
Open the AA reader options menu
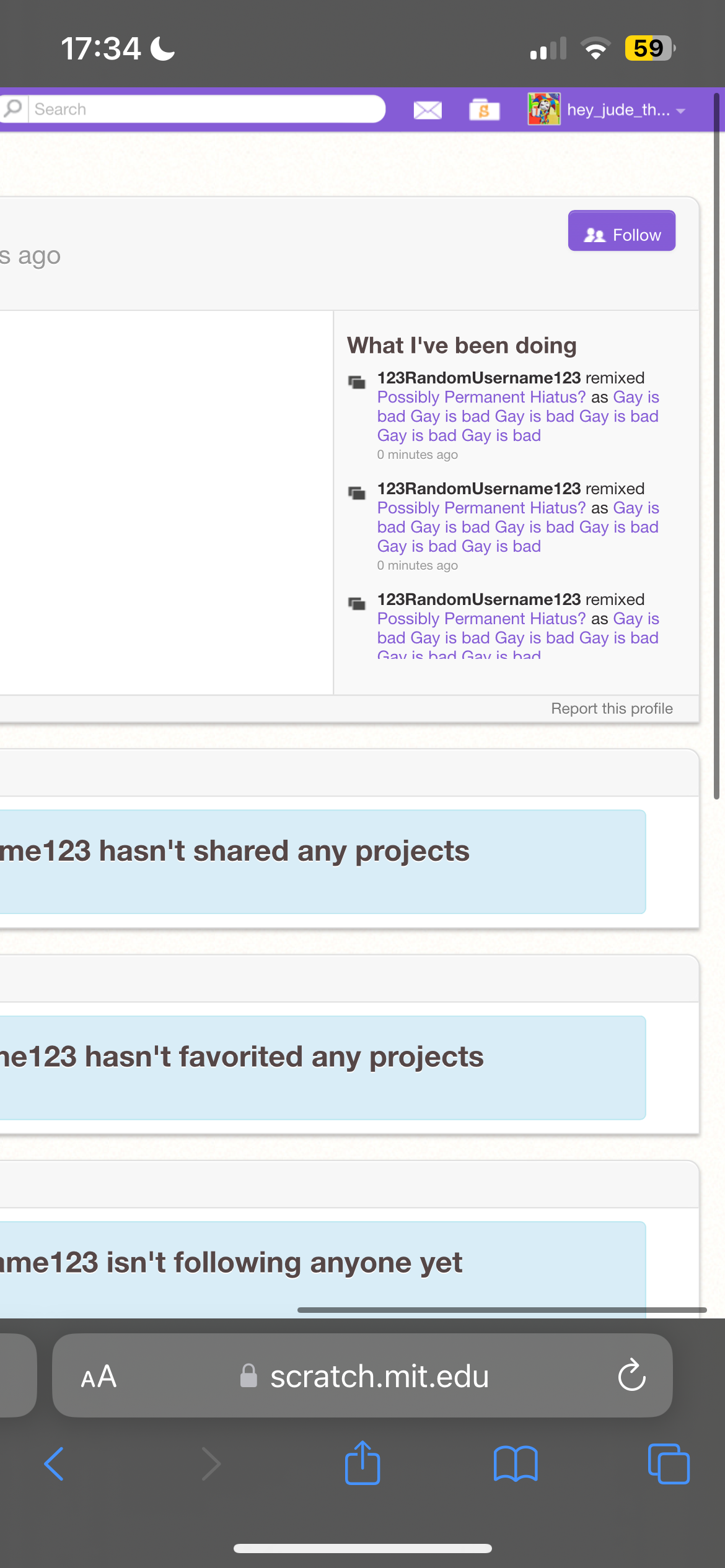pos(99,1377)
